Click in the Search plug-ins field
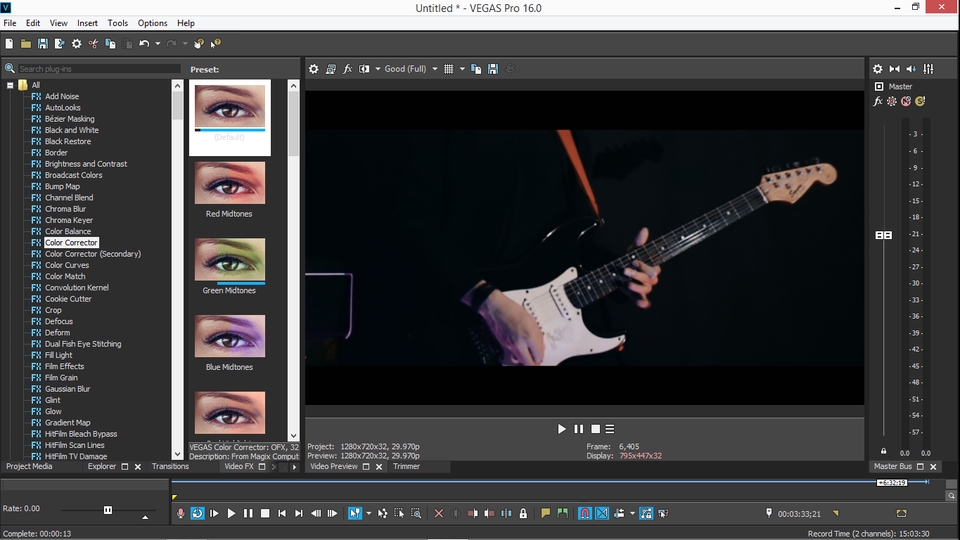Screen dimensions: 960x540 click(x=99, y=69)
